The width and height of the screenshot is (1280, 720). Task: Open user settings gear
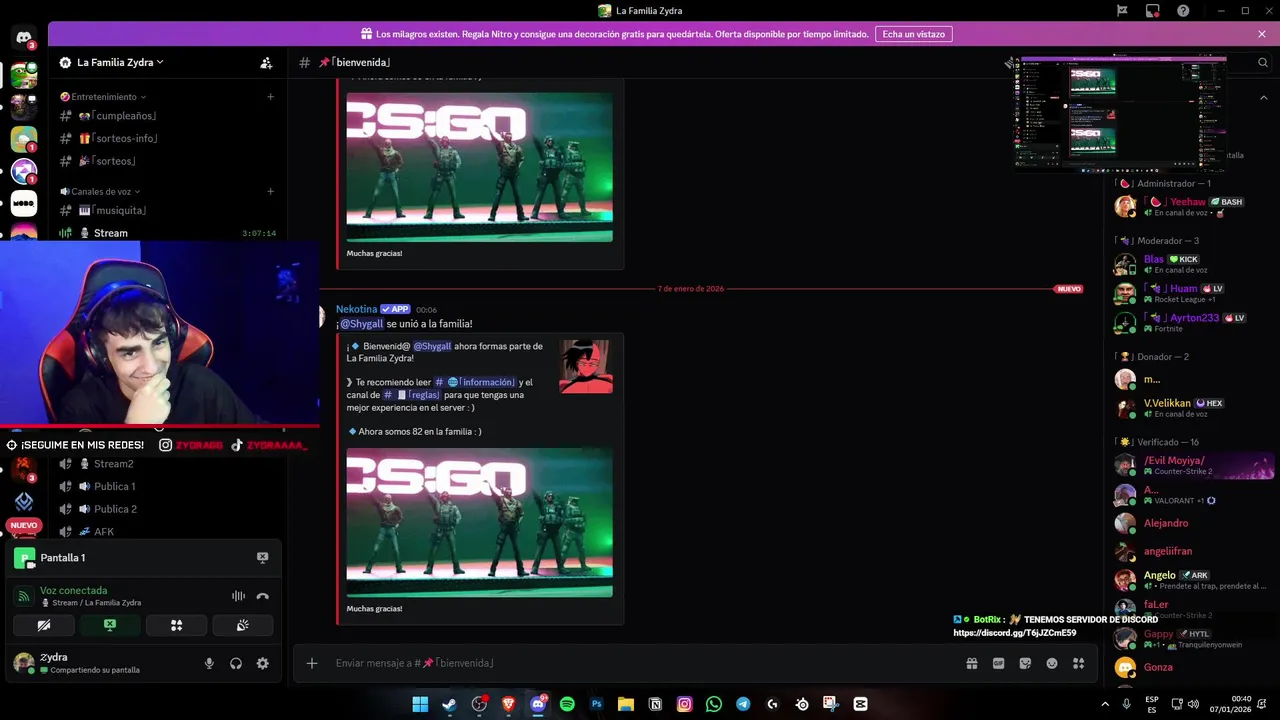262,663
